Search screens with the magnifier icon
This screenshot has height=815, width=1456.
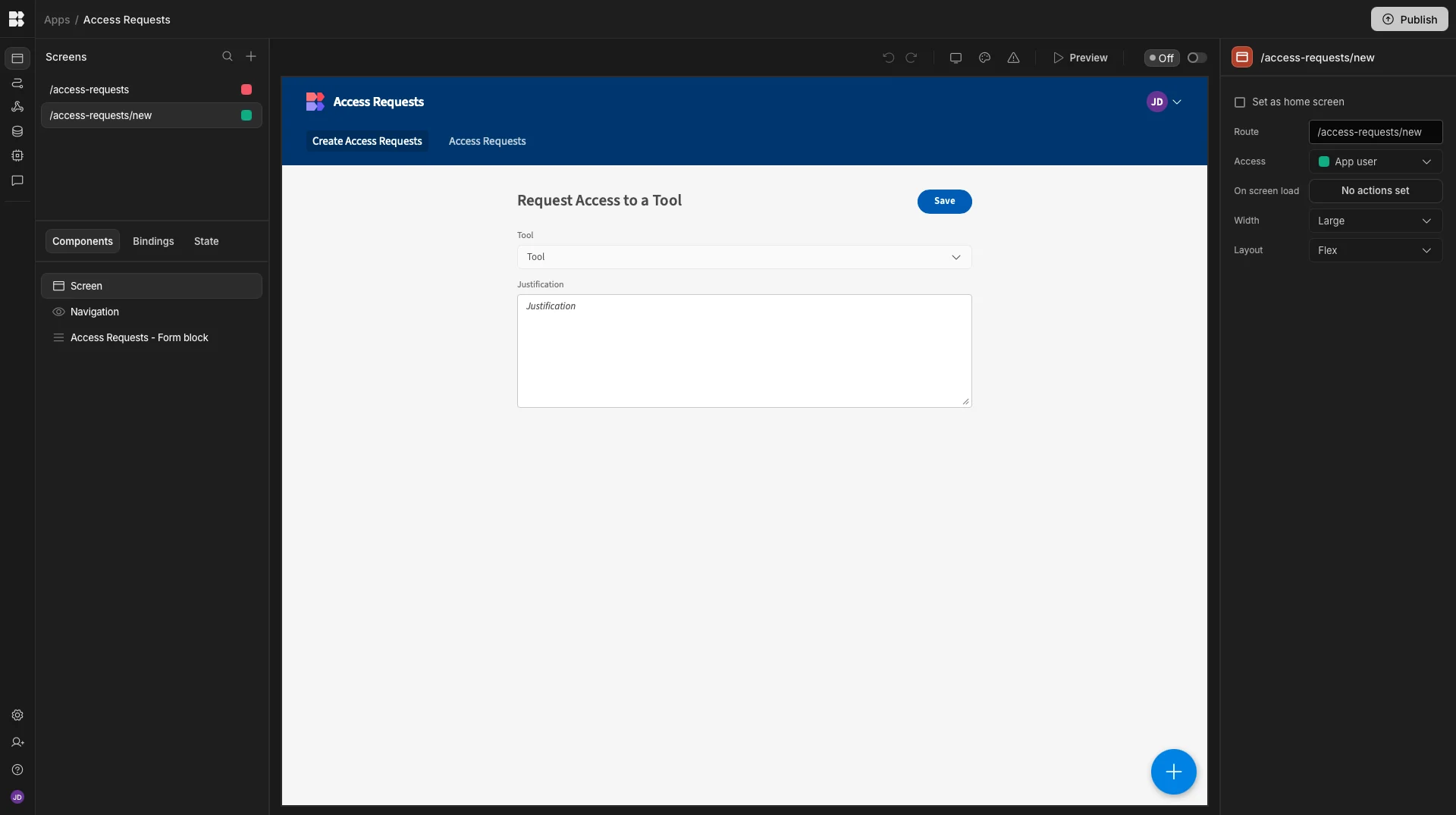[x=227, y=56]
